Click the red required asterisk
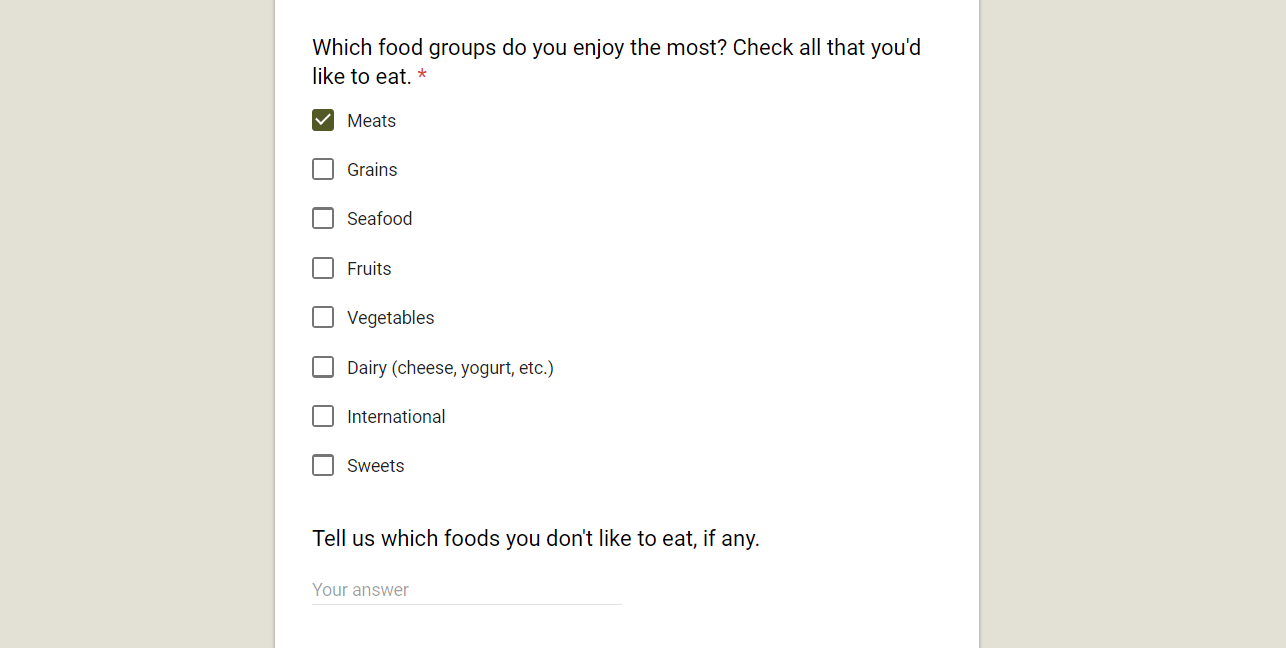Image resolution: width=1286 pixels, height=648 pixels. click(x=422, y=77)
